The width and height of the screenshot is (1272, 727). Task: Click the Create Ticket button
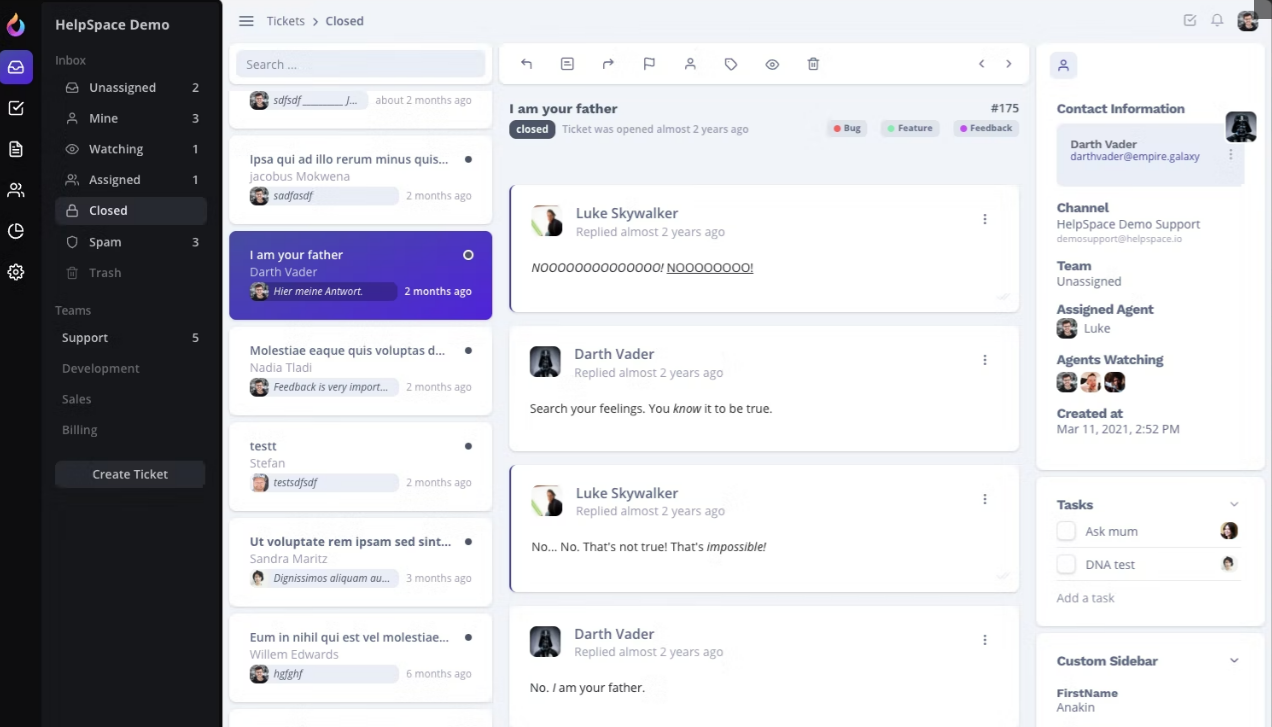tap(130, 474)
